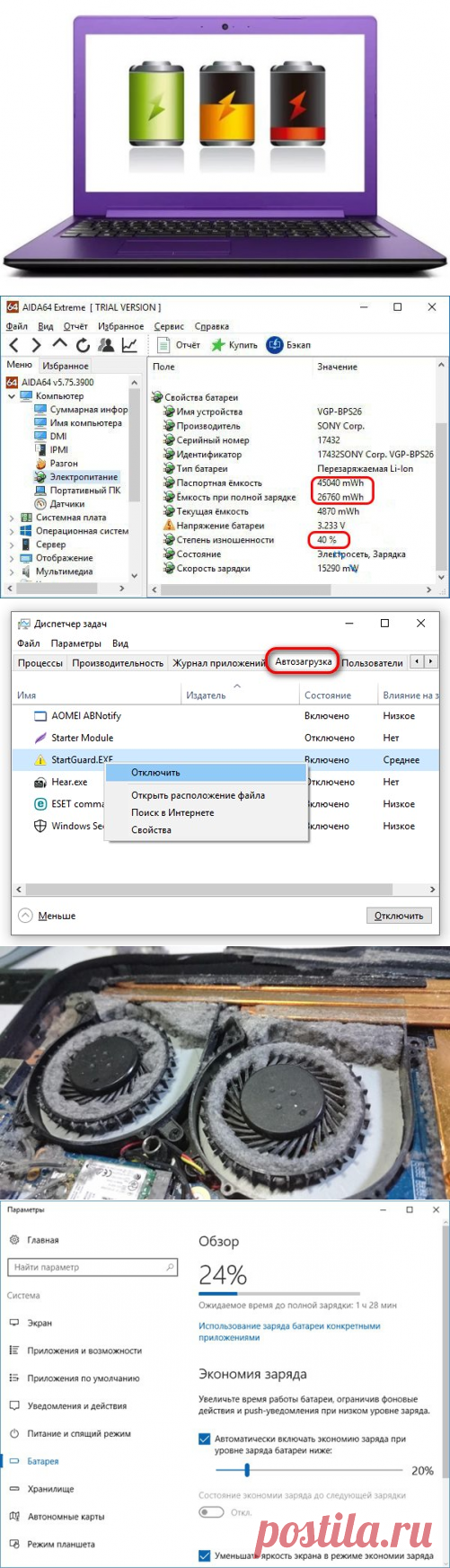Image resolution: width=450 pixels, height=1568 pixels.
Task: Collapse details with Меньше chevron
Action: tap(26, 916)
